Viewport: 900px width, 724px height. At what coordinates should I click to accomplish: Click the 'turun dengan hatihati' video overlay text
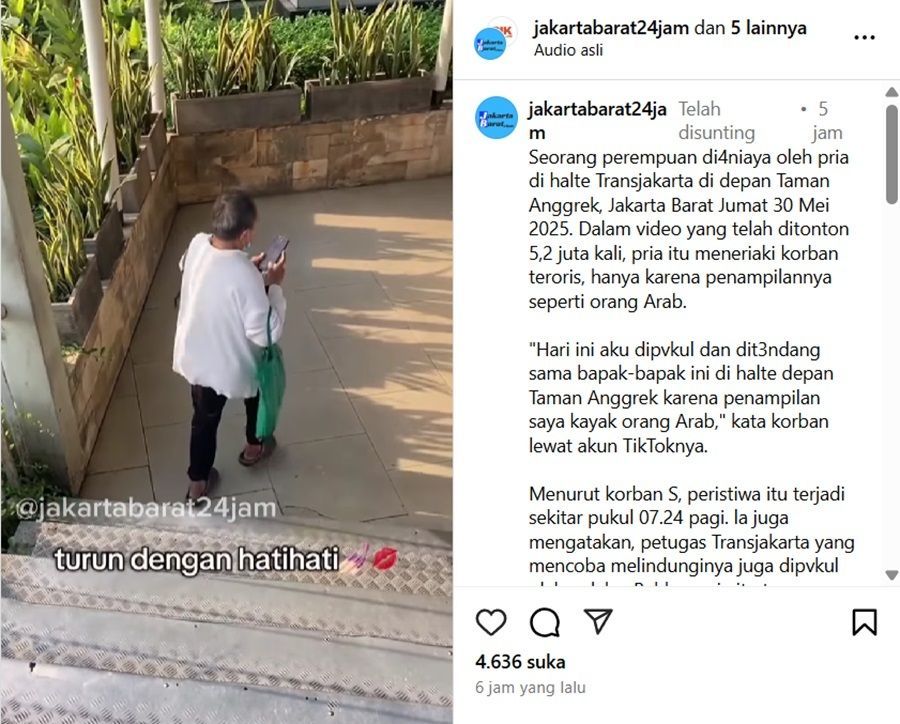(196, 560)
